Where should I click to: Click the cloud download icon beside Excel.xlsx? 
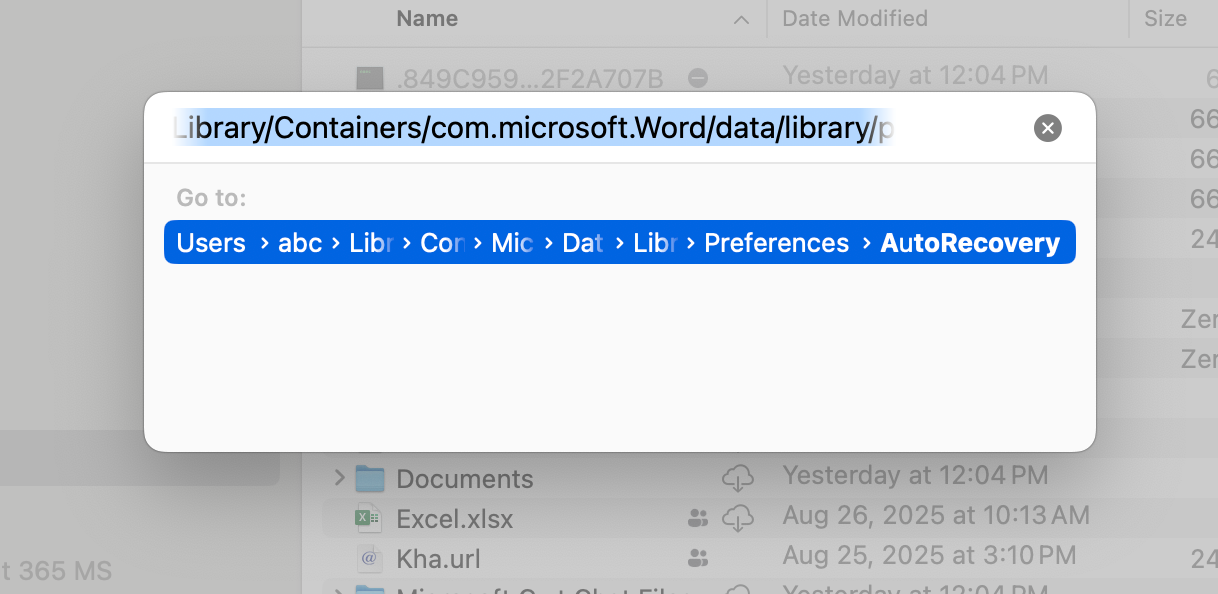pos(737,518)
